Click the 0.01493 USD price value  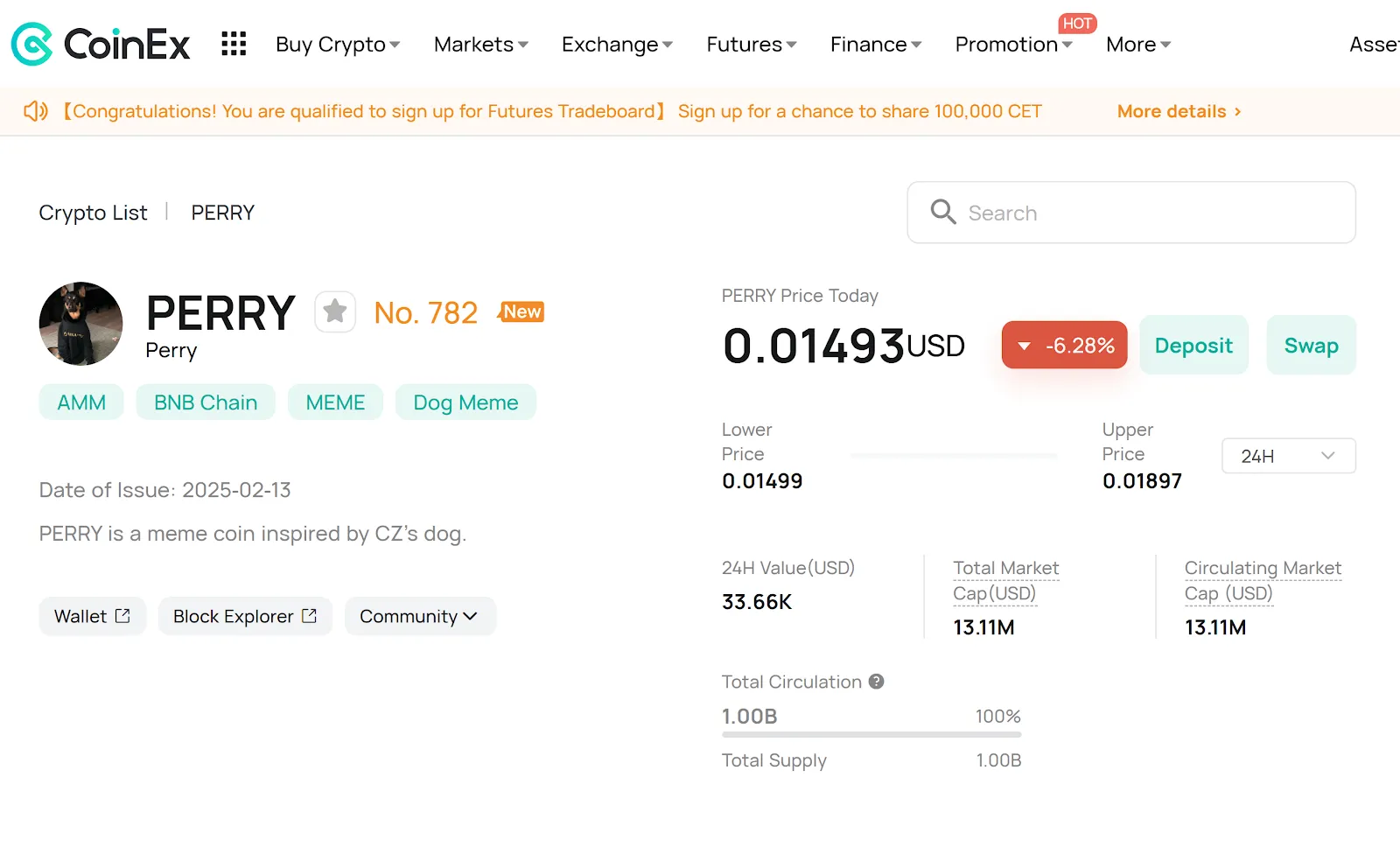pyautogui.click(x=843, y=345)
